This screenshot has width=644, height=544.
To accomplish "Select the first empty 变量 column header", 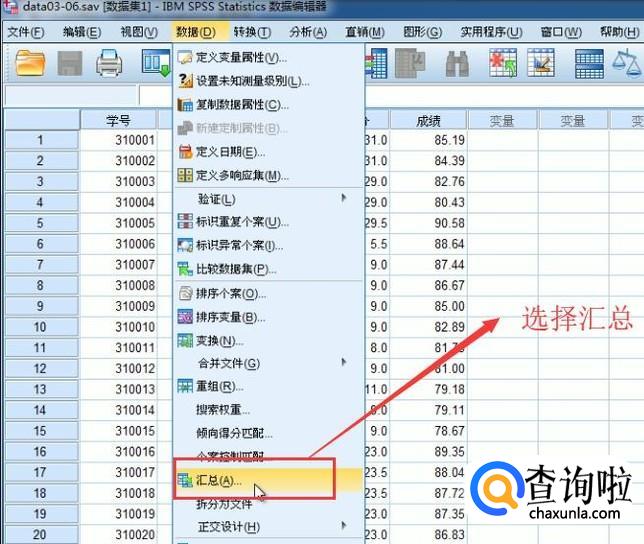I will coord(502,120).
